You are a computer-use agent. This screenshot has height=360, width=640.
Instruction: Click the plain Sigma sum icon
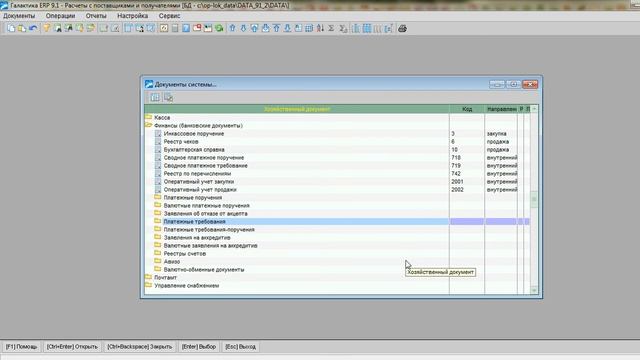[x=331, y=28]
